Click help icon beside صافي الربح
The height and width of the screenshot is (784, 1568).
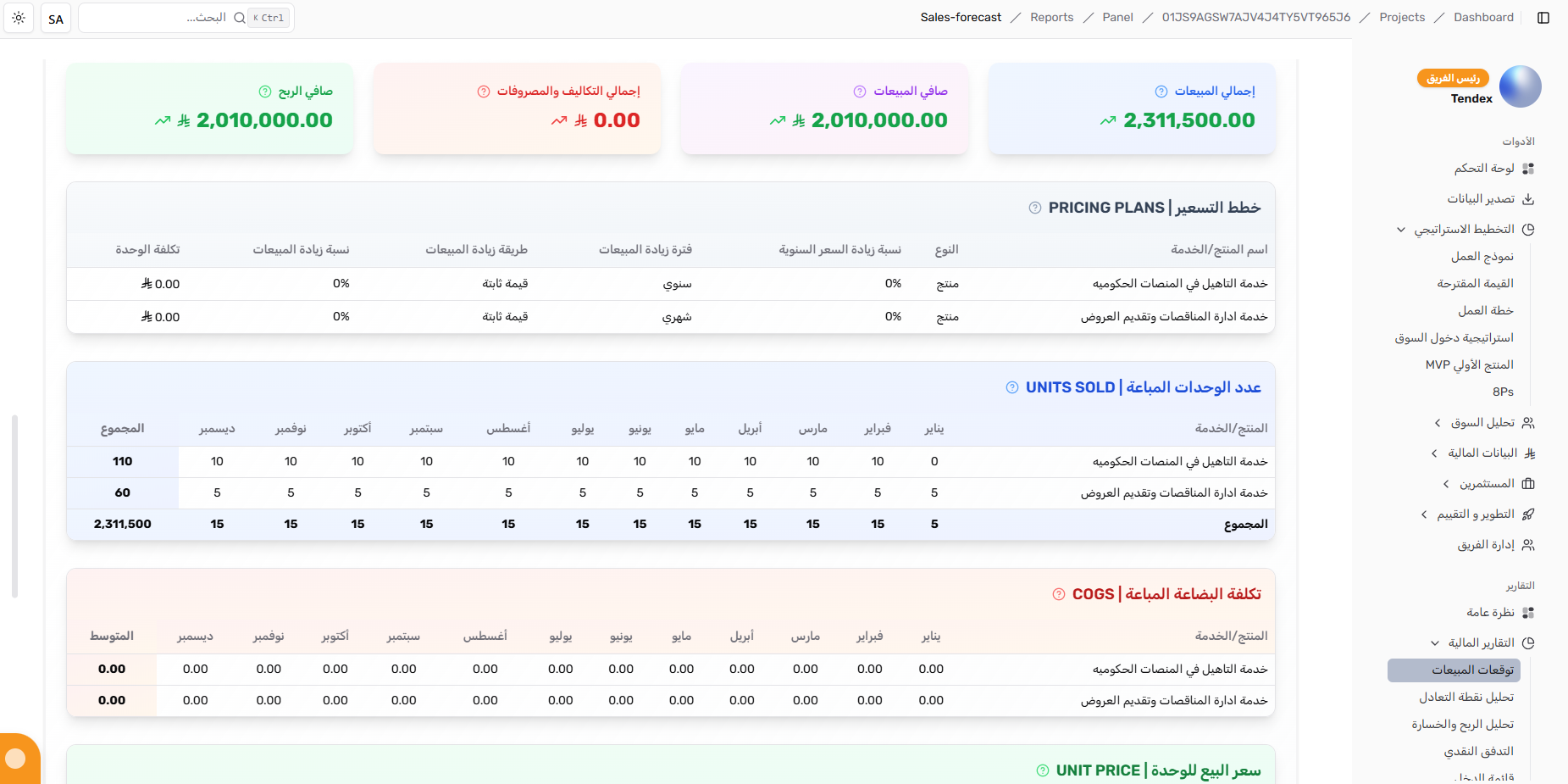tap(265, 92)
